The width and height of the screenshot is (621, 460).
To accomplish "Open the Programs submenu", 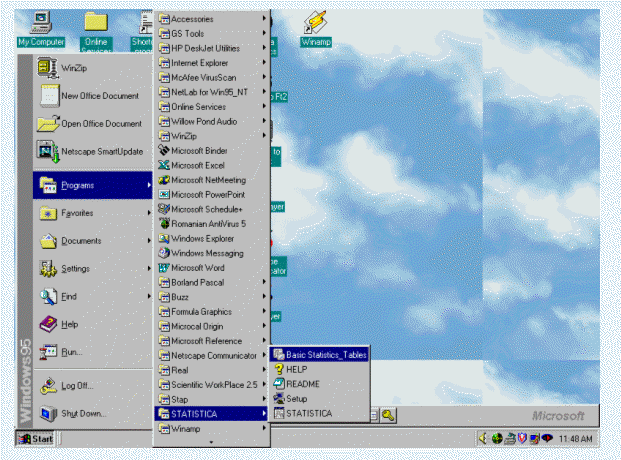I will (93, 185).
